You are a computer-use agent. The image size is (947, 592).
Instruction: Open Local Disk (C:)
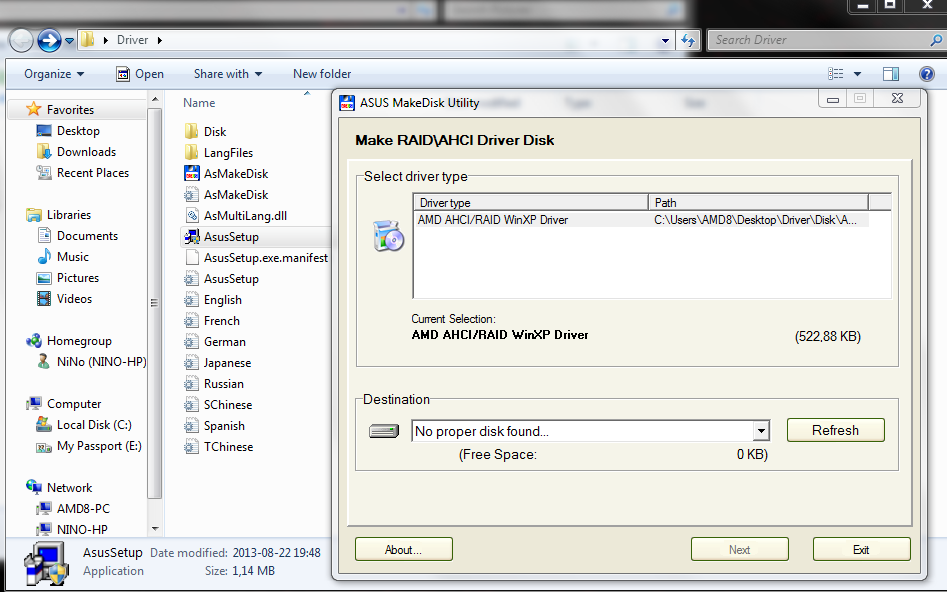pos(84,425)
